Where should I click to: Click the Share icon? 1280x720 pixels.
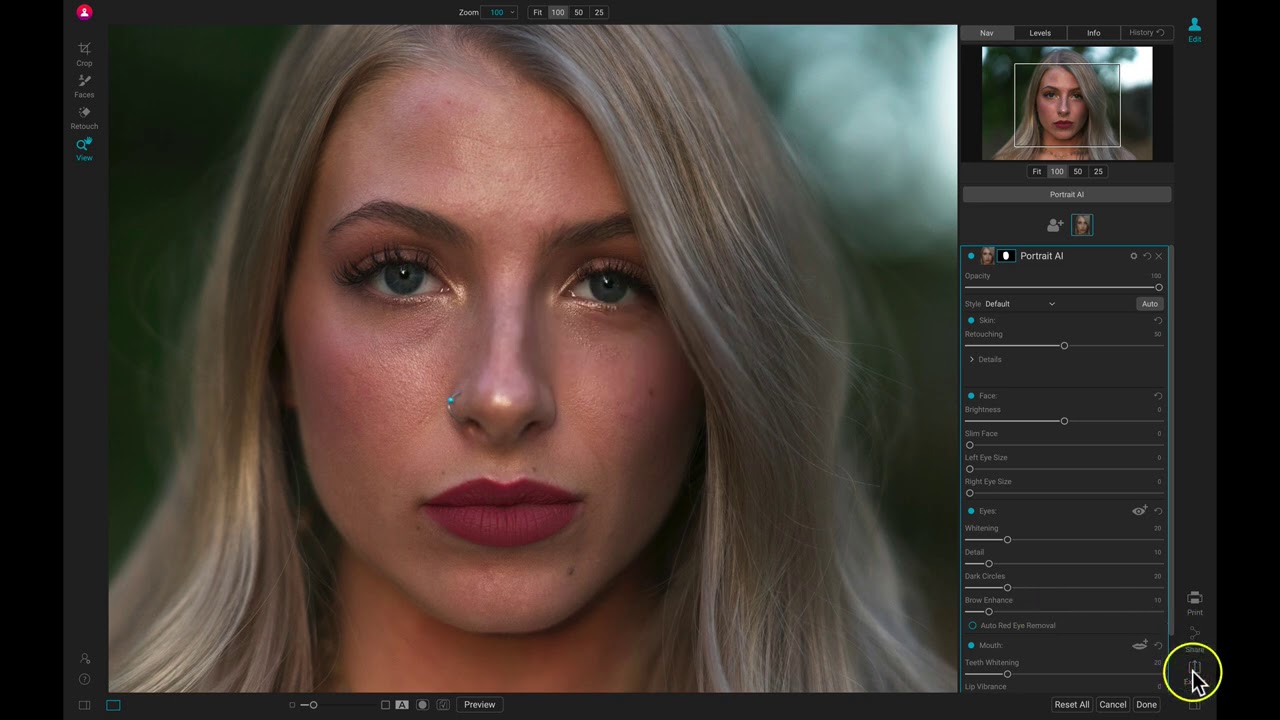1194,638
